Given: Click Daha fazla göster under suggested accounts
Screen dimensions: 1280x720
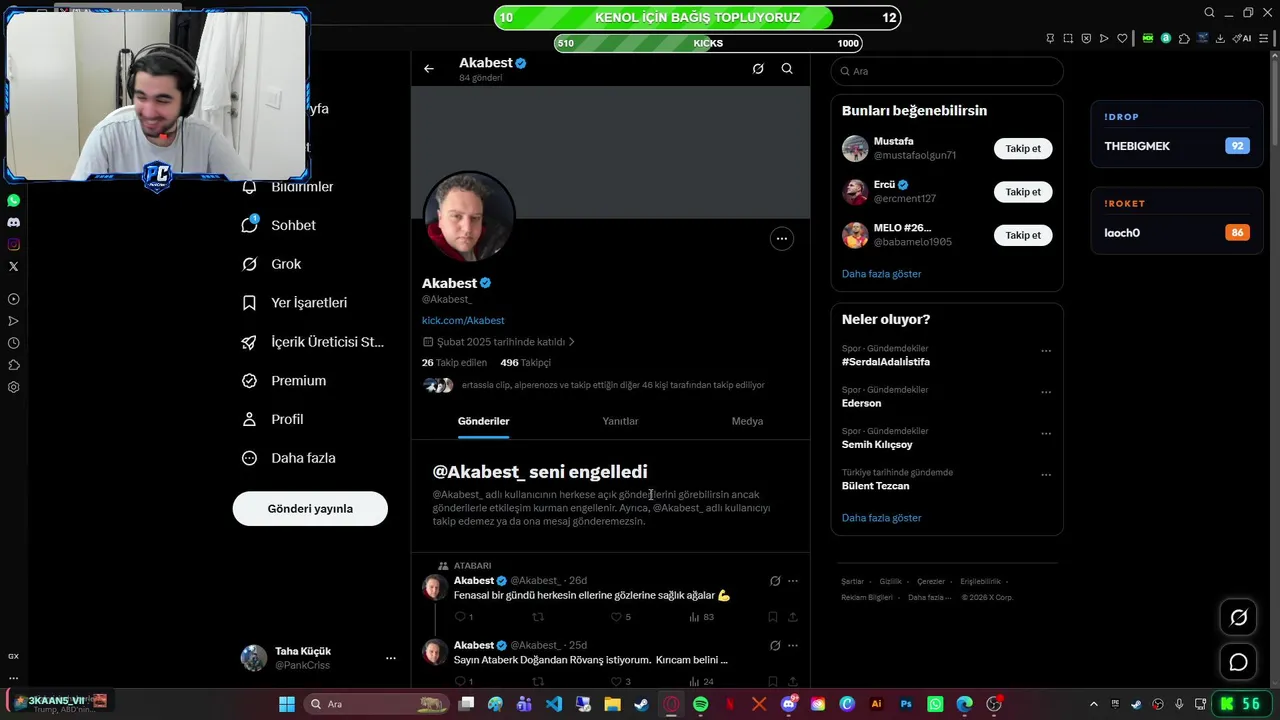Looking at the screenshot, I should [881, 274].
